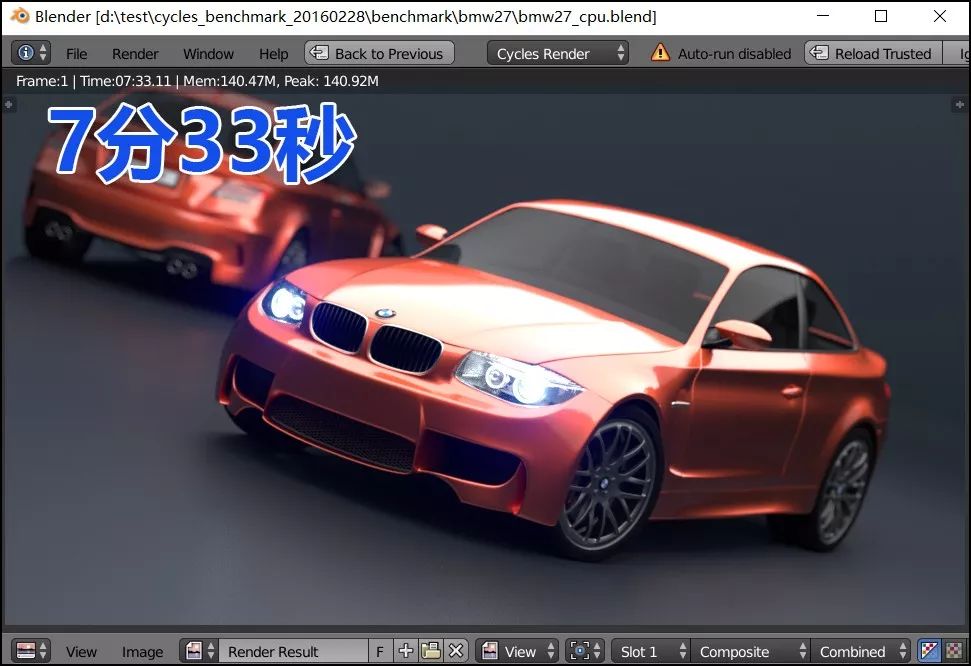Enable the fake user with the F button

pos(380,651)
